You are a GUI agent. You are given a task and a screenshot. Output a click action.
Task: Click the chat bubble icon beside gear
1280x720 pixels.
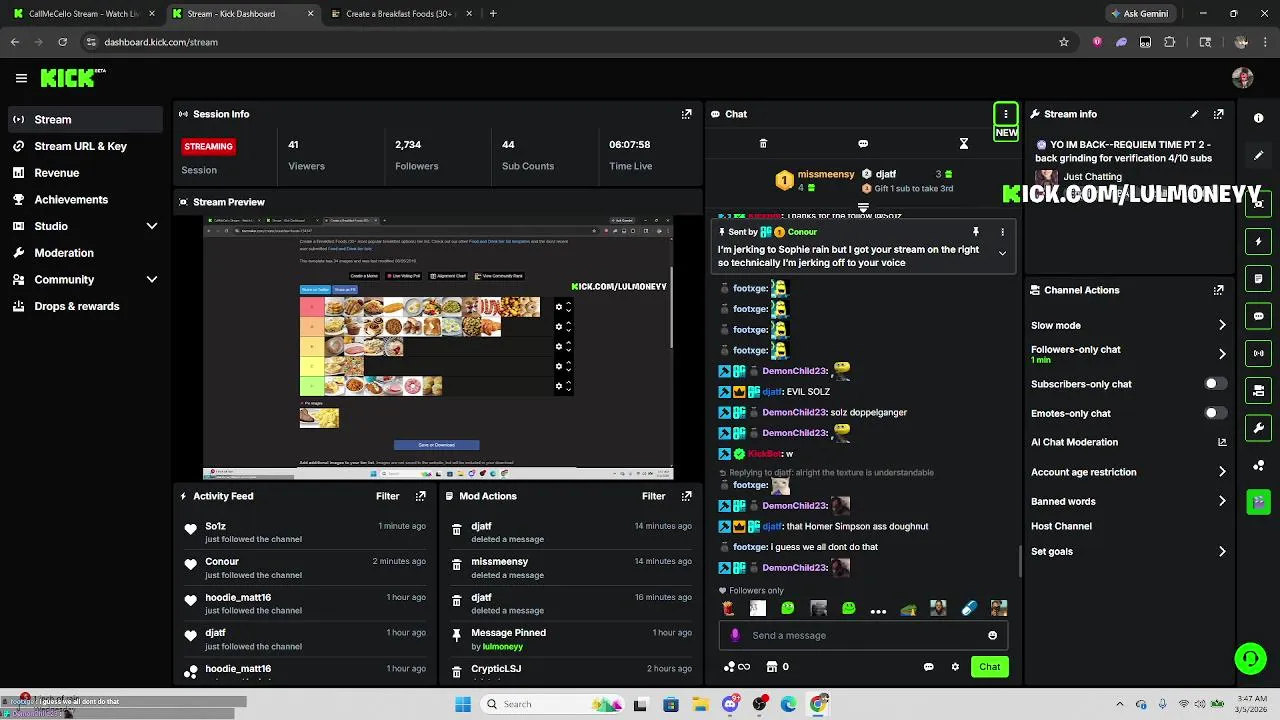929,667
